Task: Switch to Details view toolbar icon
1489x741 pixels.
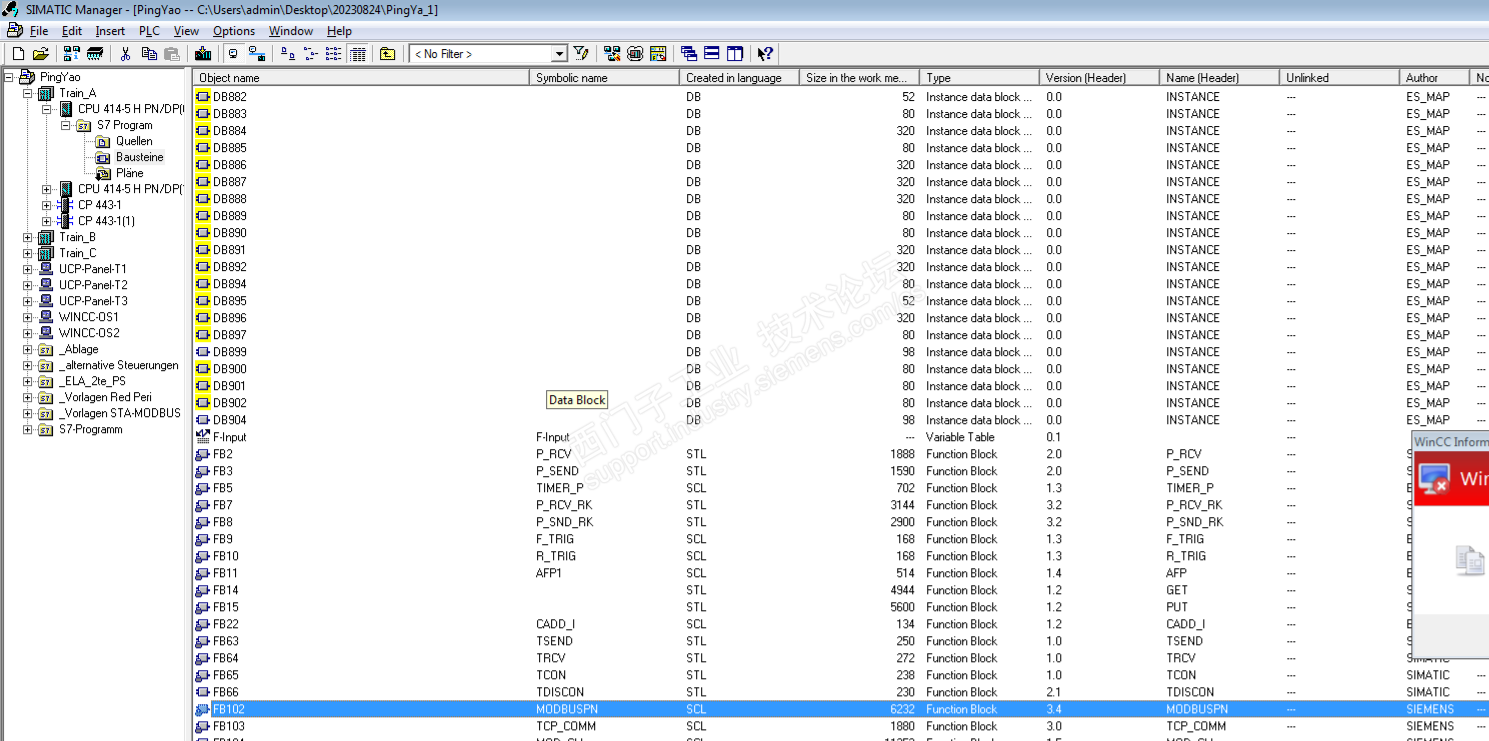Action: tap(358, 54)
